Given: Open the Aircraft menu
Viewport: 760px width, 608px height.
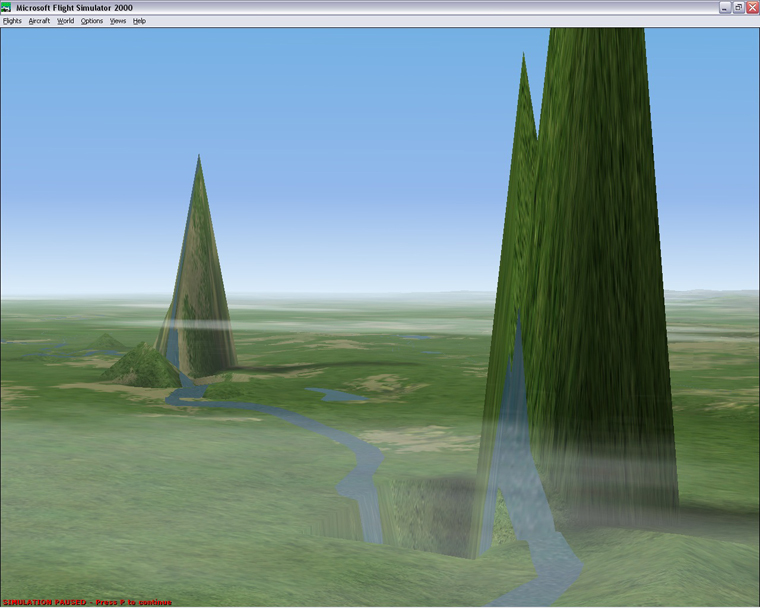Looking at the screenshot, I should coord(39,21).
